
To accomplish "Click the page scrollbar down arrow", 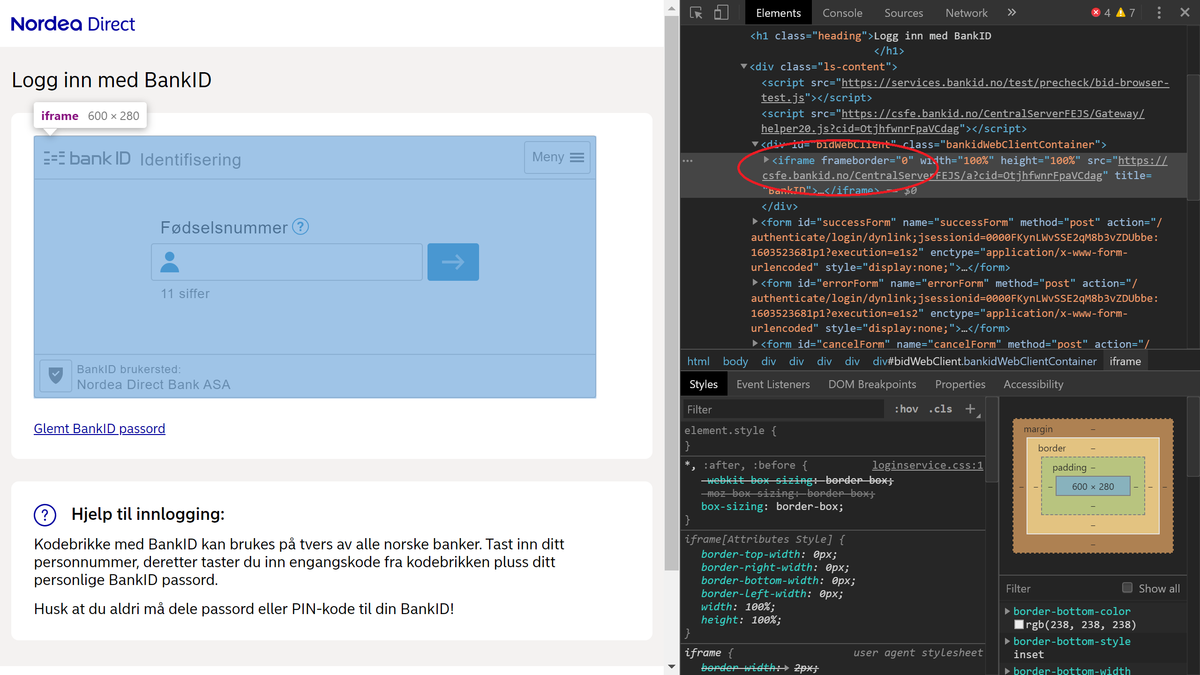I will tap(671, 666).
